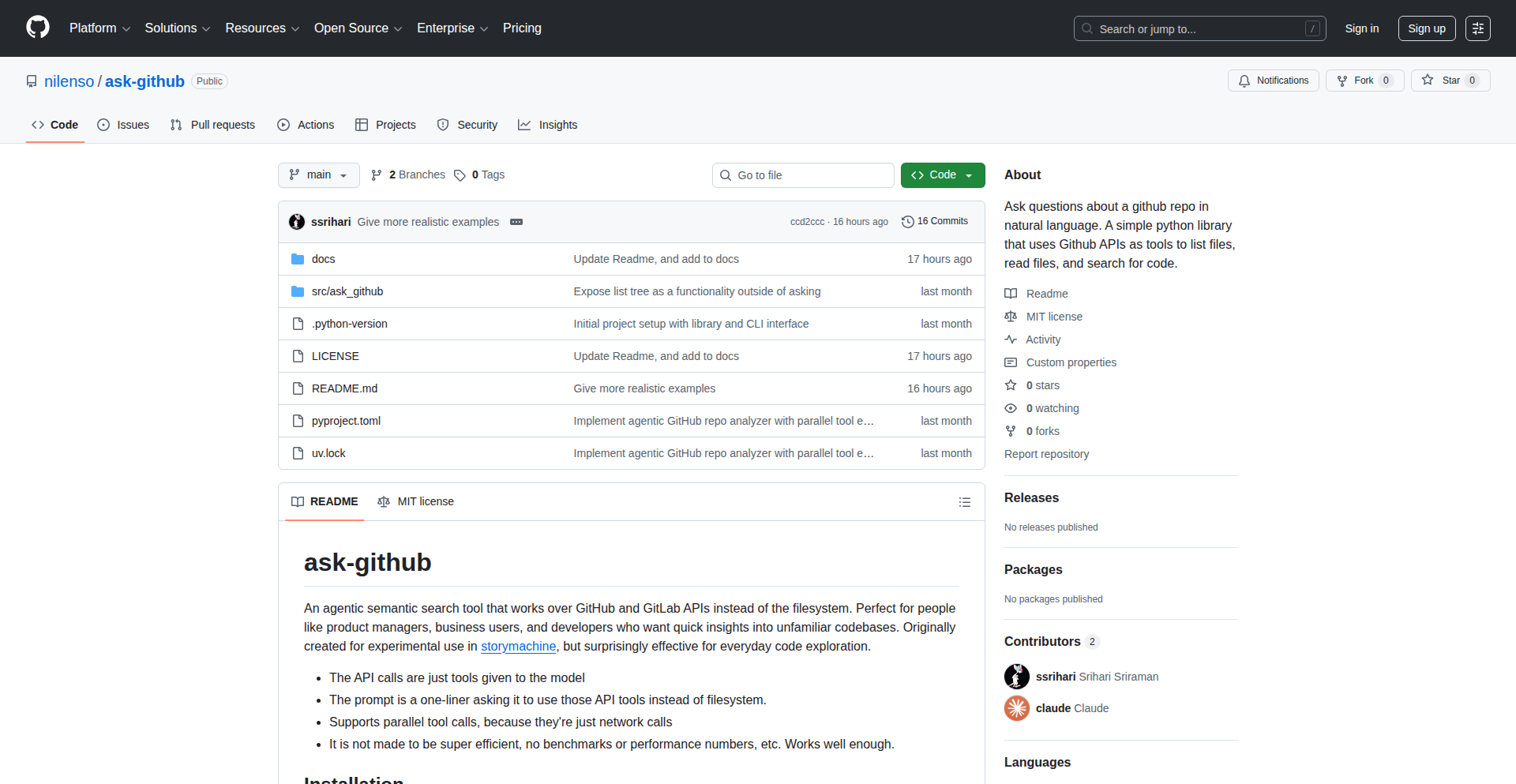View commit history via the clock icon
The image size is (1516, 784).
[908, 221]
